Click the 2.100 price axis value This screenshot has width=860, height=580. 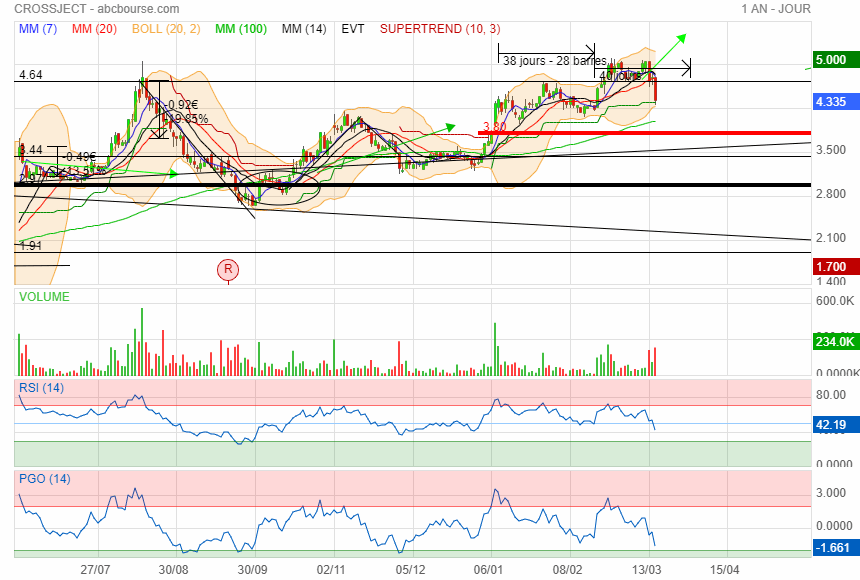point(831,238)
